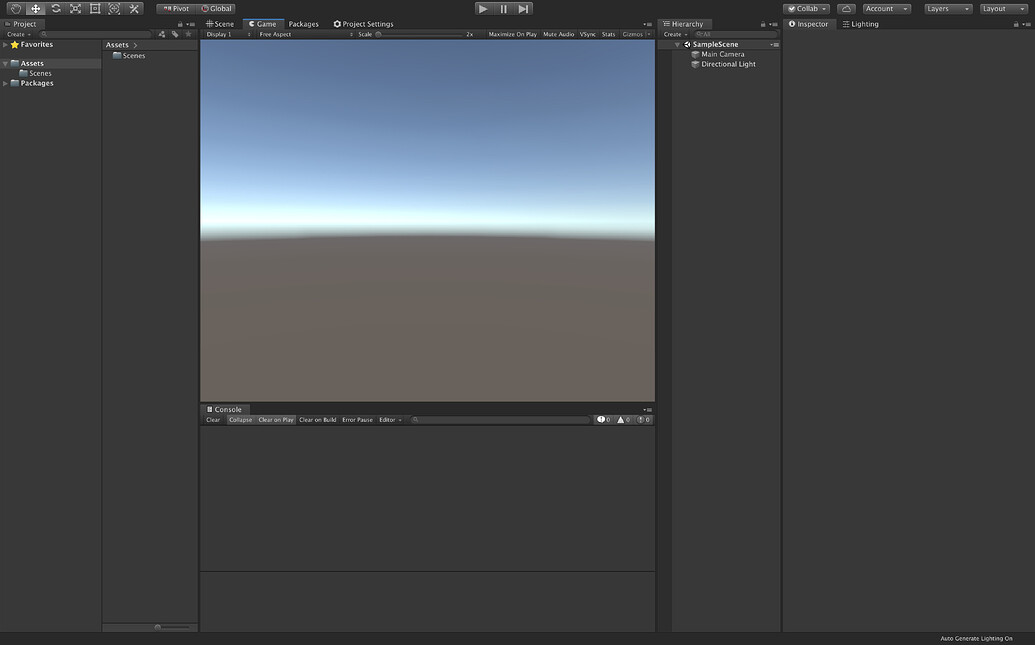Viewport: 1035px width, 645px height.
Task: Click Clear in the Console
Action: [x=213, y=419]
